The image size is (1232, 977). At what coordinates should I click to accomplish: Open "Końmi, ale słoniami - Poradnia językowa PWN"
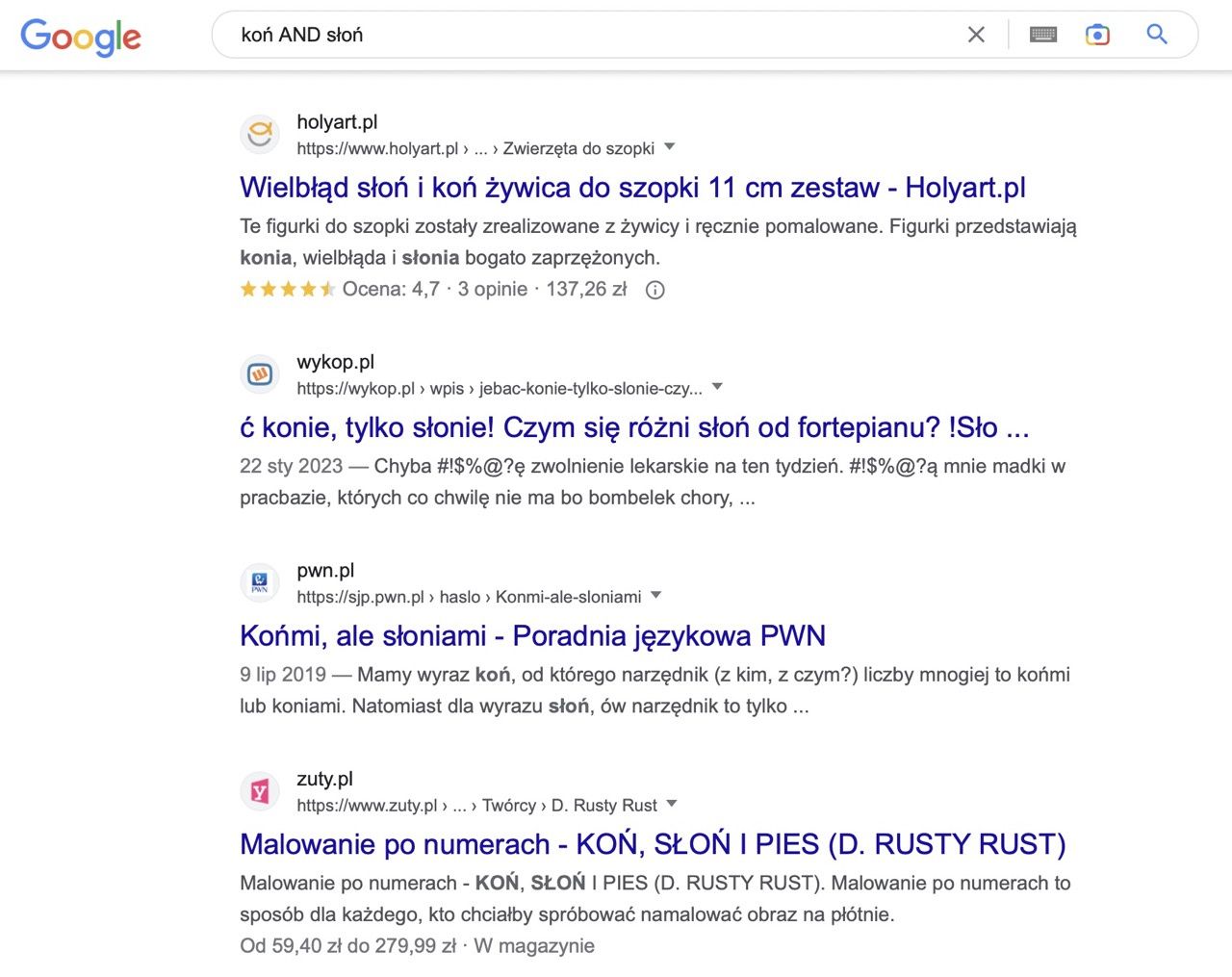point(532,635)
